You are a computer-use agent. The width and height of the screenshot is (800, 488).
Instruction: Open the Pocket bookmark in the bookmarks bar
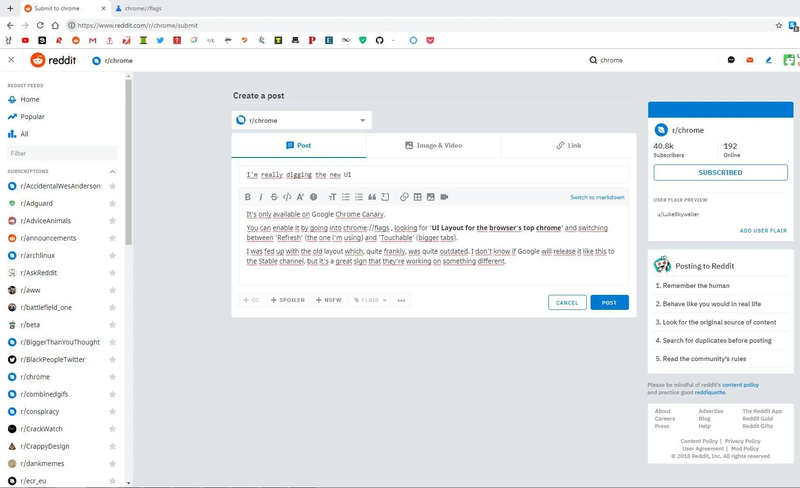click(x=430, y=40)
